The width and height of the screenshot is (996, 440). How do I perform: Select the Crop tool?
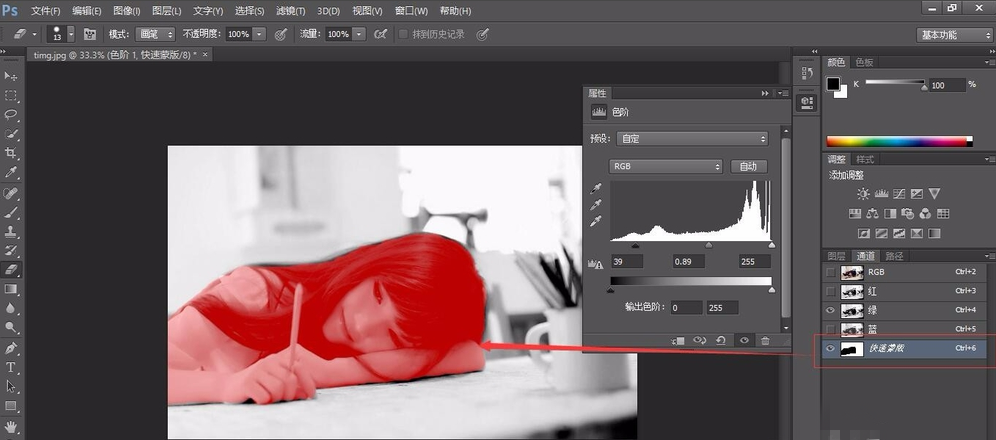pyautogui.click(x=11, y=153)
